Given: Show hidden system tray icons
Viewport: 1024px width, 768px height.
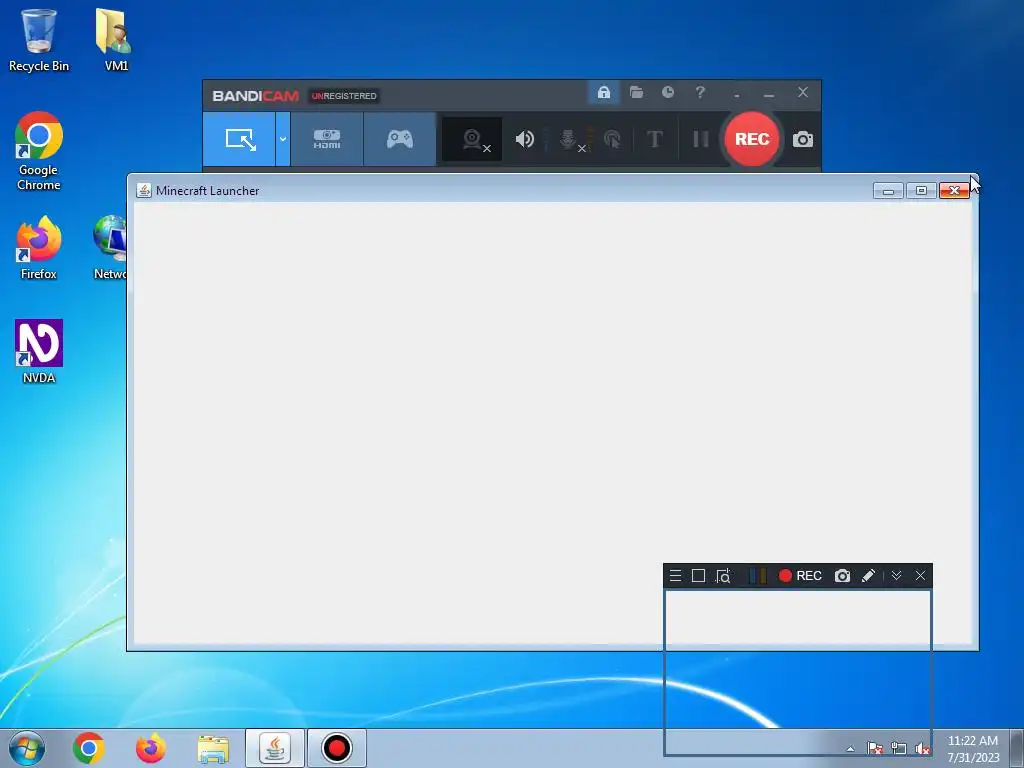Looking at the screenshot, I should pos(850,749).
